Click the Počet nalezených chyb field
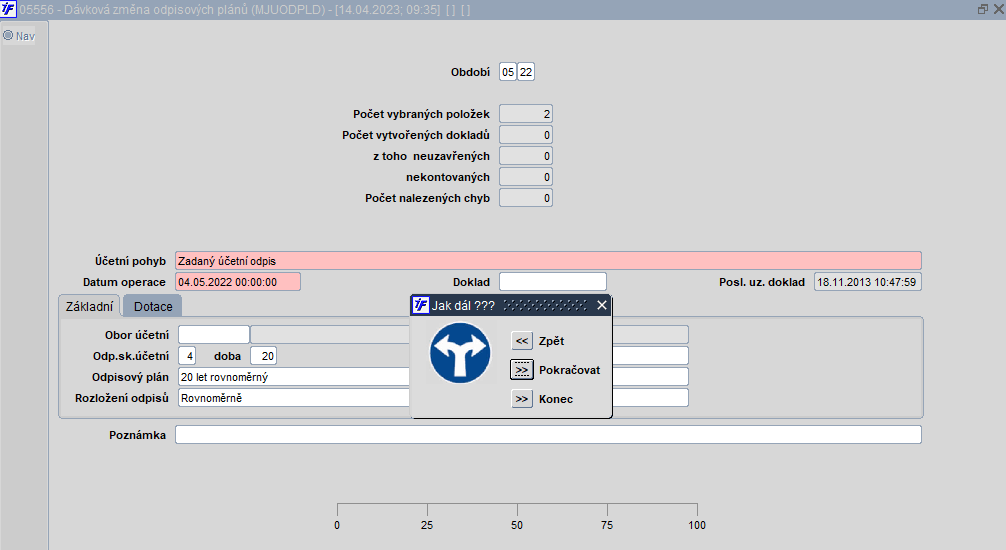Viewport: 1006px width, 550px height. (x=526, y=198)
